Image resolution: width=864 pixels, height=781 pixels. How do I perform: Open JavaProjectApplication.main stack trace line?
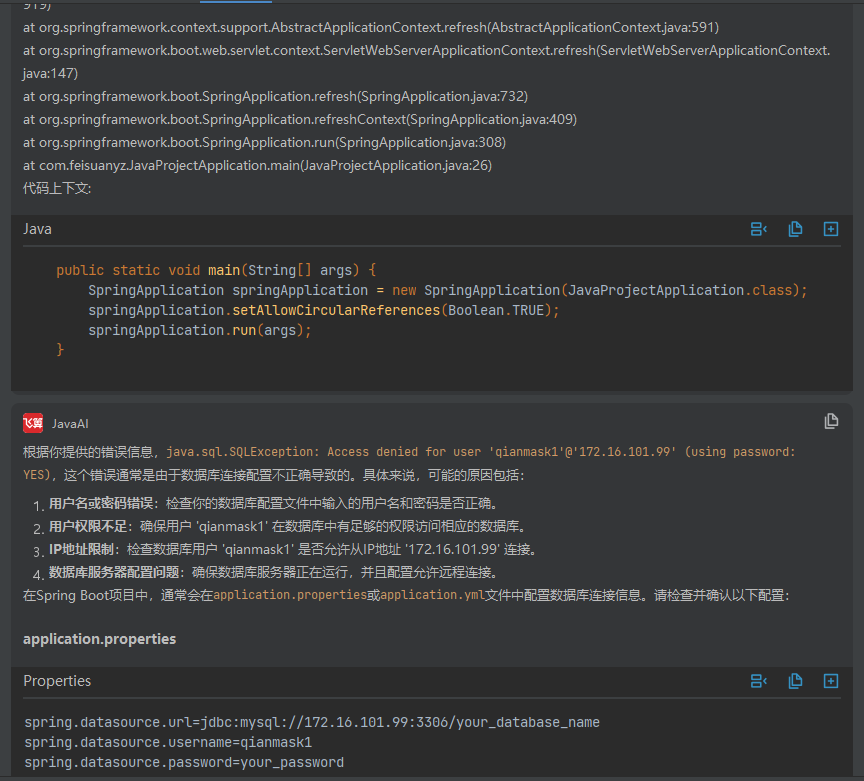257,165
